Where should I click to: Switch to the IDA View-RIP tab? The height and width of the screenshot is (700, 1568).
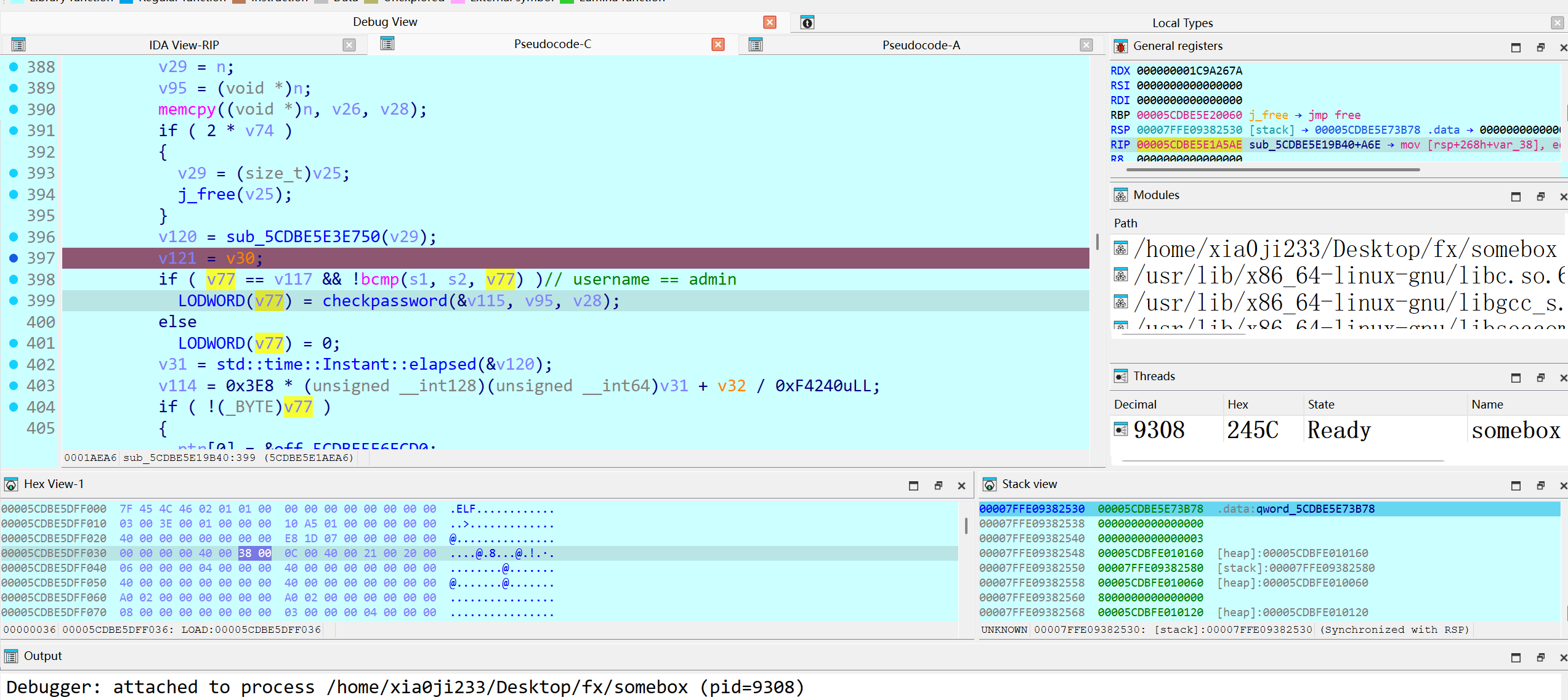184,45
